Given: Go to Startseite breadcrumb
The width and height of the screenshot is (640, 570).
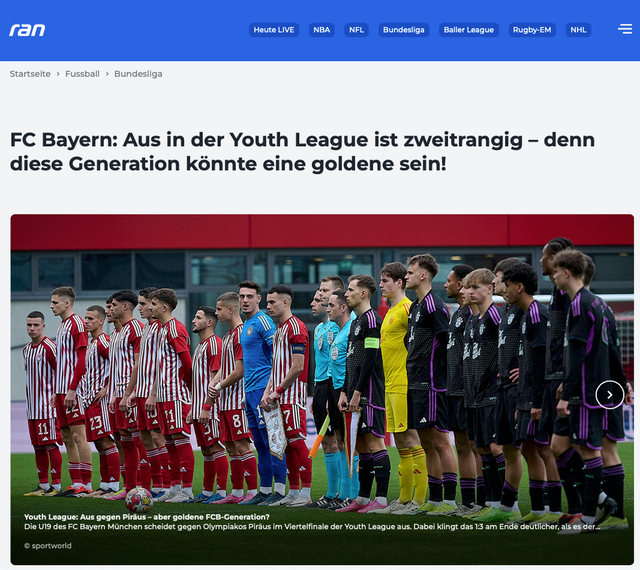Looking at the screenshot, I should point(30,74).
